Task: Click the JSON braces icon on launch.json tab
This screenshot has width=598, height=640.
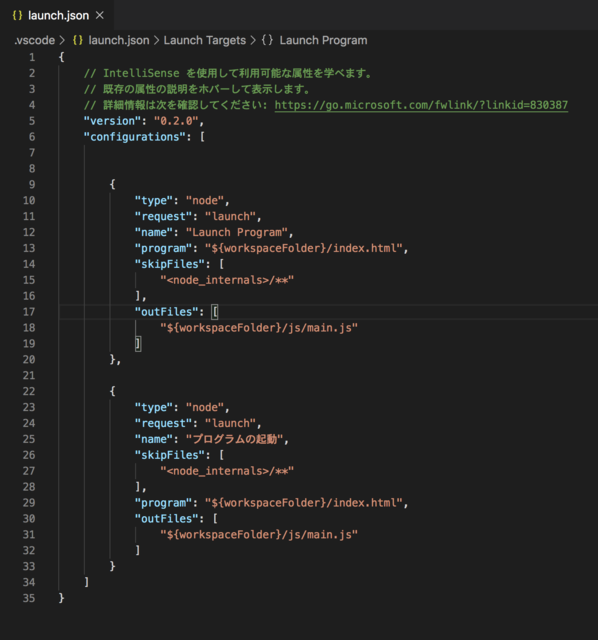Action: [17, 16]
